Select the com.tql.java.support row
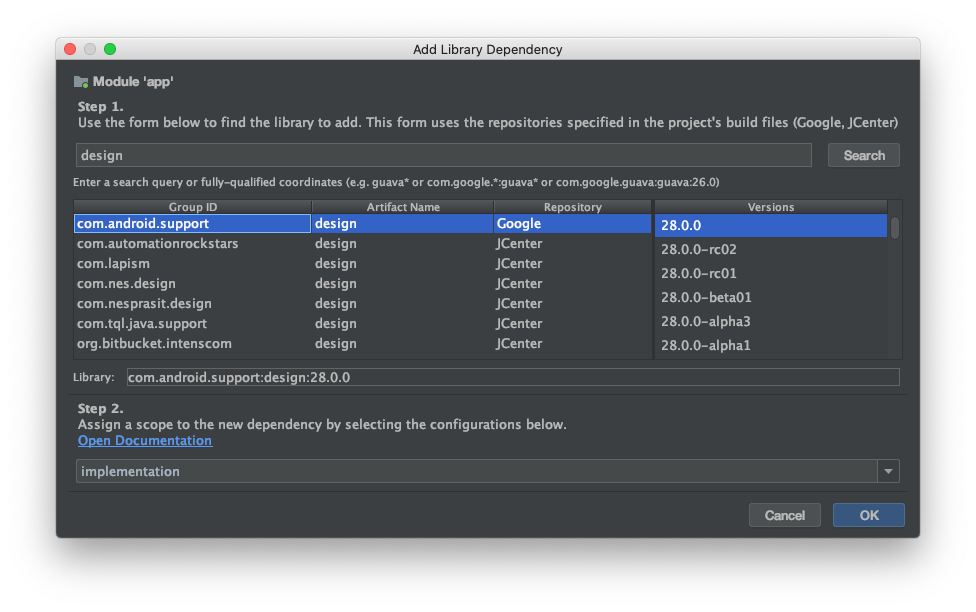The height and width of the screenshot is (612, 976). pos(362,323)
